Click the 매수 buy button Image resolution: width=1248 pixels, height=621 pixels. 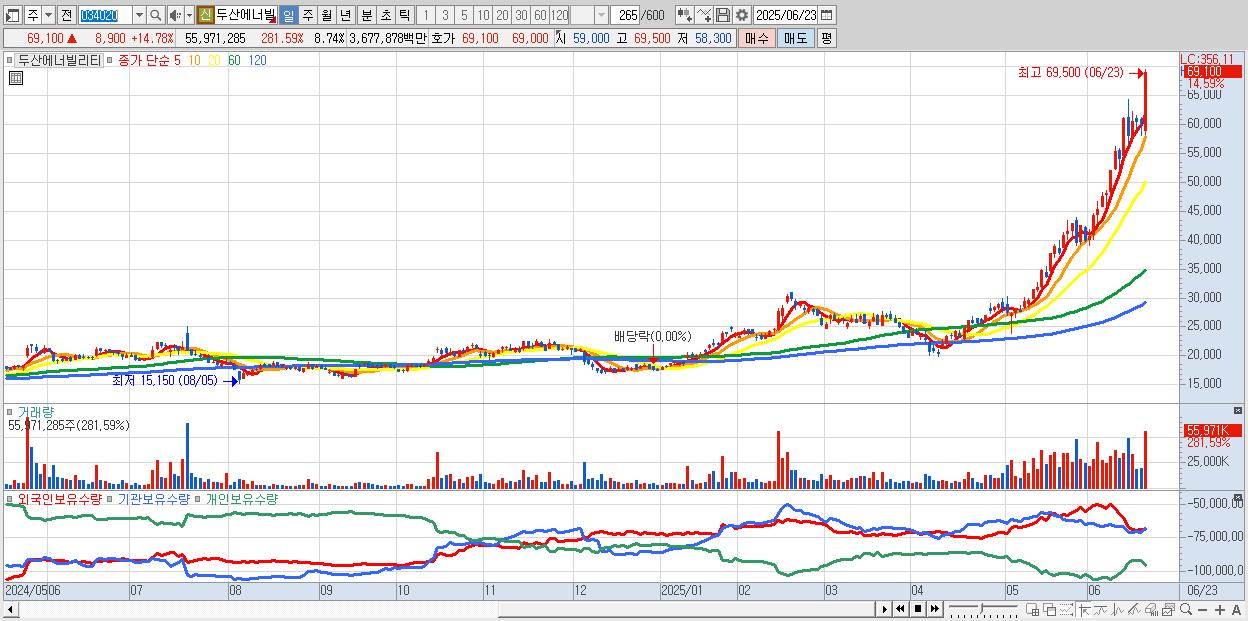756,38
